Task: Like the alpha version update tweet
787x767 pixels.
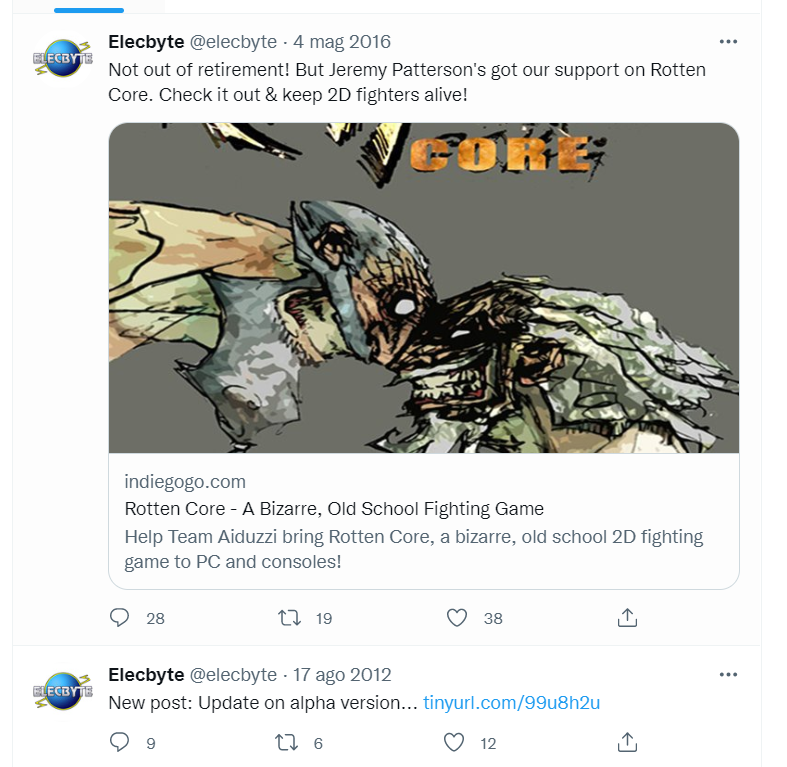Action: point(456,742)
